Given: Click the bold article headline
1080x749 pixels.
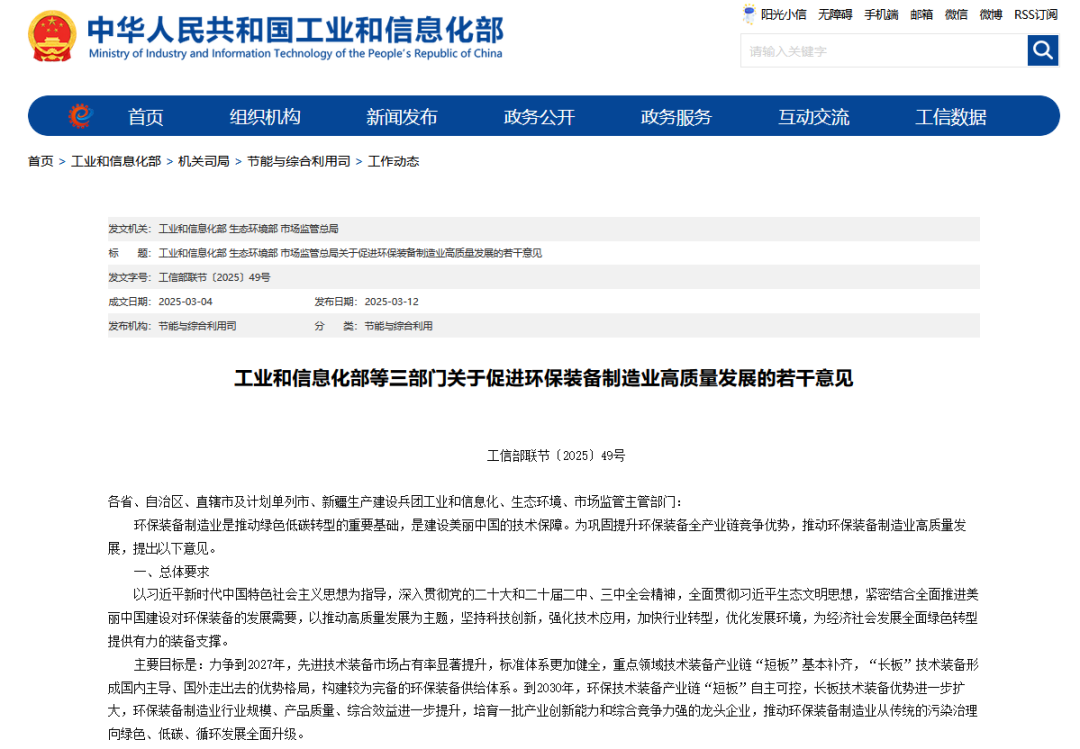Looking at the screenshot, I should coord(543,378).
